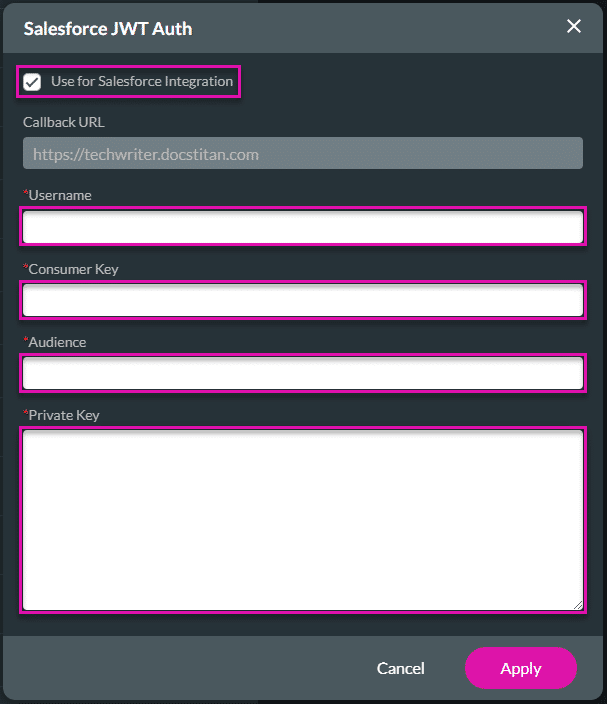Focus the Consumer Key input field
This screenshot has width=607, height=704.
(303, 300)
